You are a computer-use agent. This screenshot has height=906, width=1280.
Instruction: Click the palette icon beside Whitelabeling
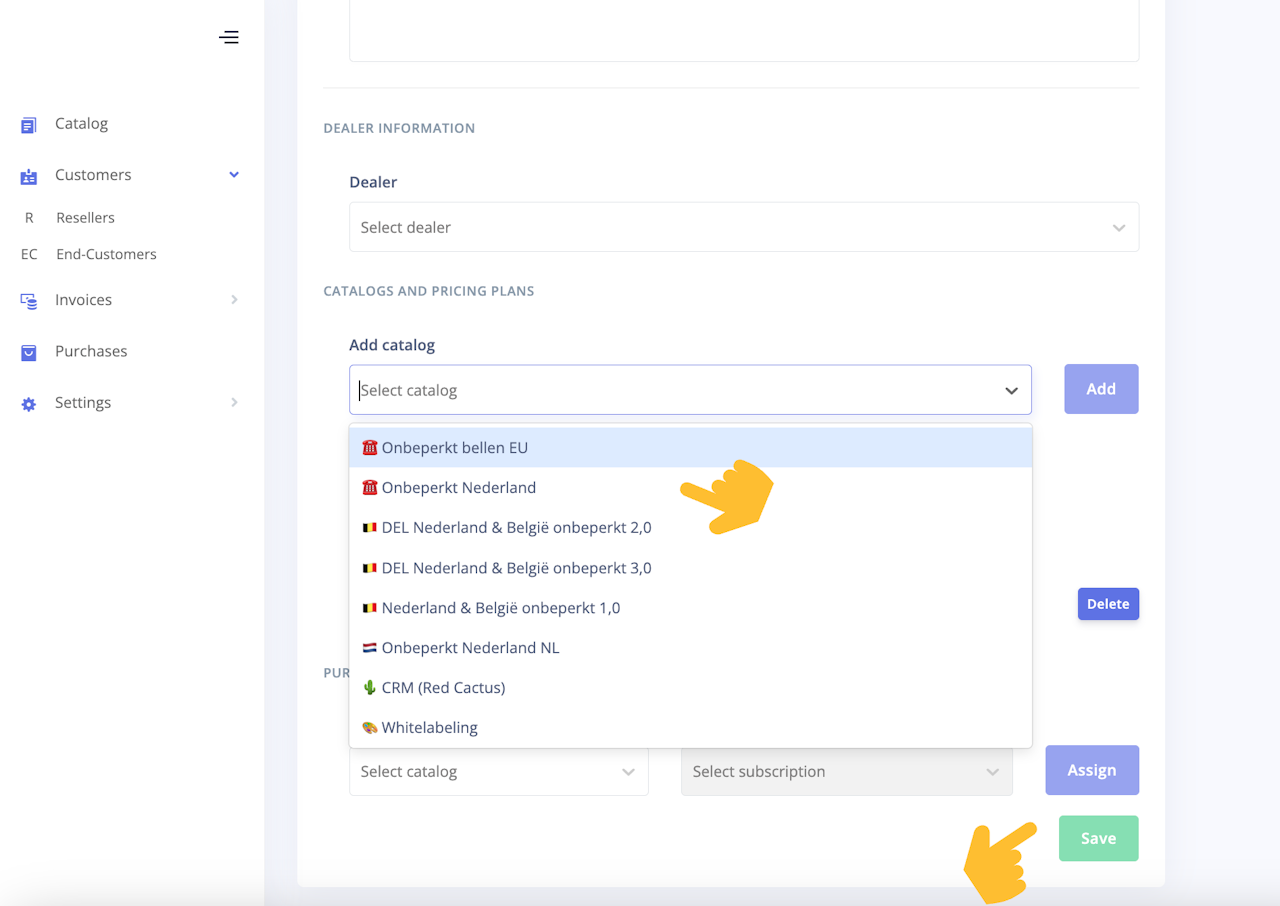[369, 728]
